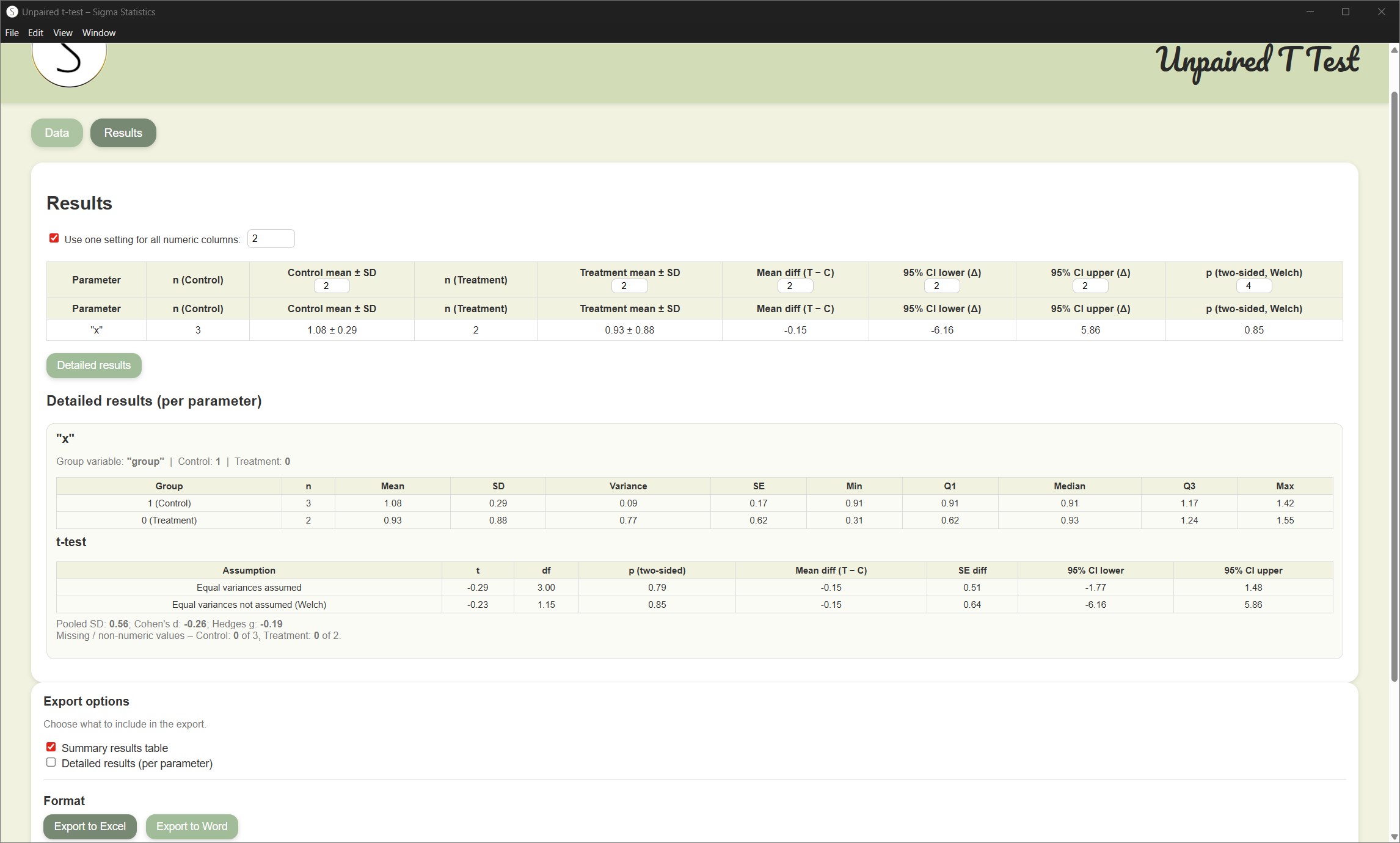Screen dimensions: 1400x843
Task: Click the 'Detailed results (per parameter)' heading
Action: 154,401
